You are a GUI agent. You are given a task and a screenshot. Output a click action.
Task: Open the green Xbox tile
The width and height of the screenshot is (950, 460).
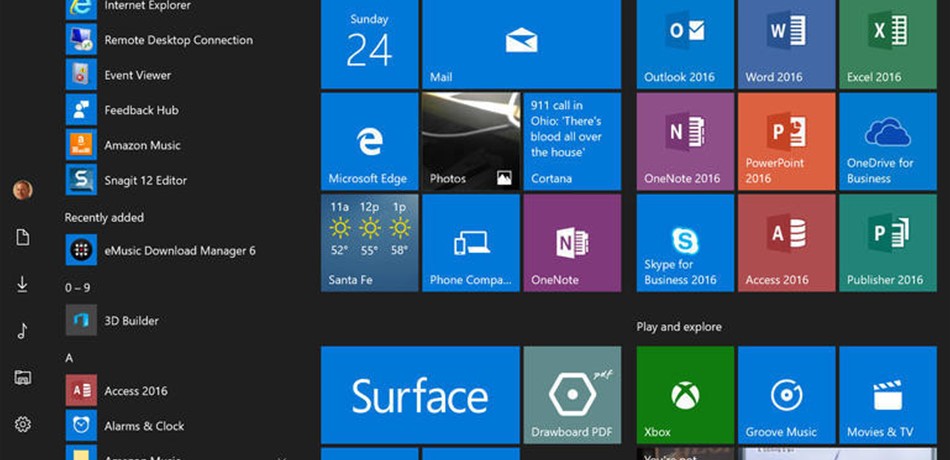point(685,395)
